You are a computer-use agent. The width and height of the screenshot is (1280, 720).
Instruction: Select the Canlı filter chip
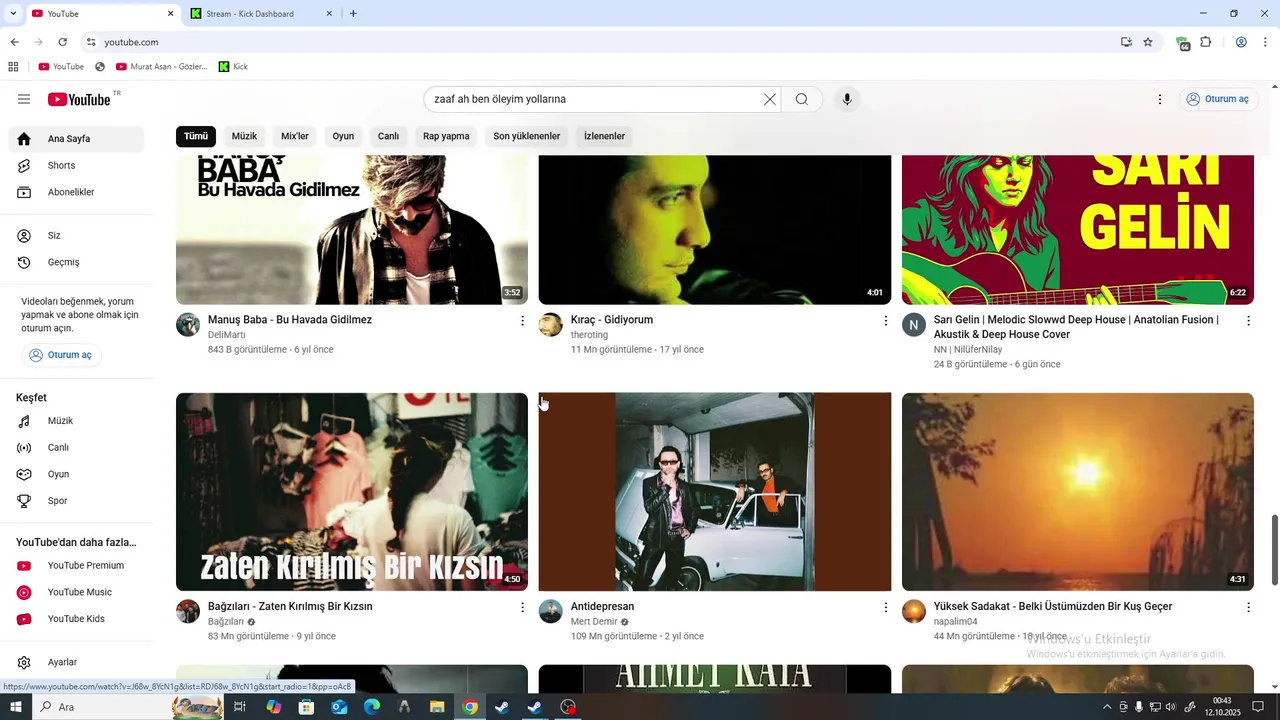click(388, 136)
